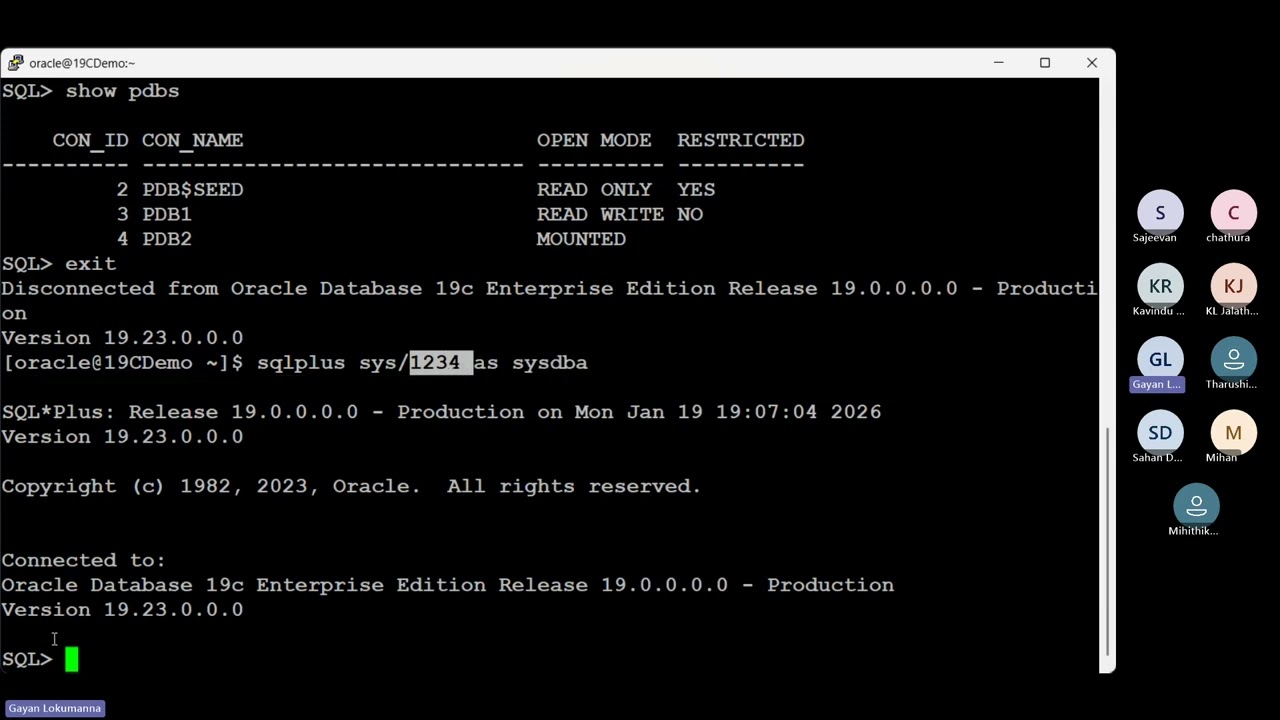Click at the green SQL prompt cursor
This screenshot has width=1280, height=720.
pyautogui.click(x=72, y=659)
